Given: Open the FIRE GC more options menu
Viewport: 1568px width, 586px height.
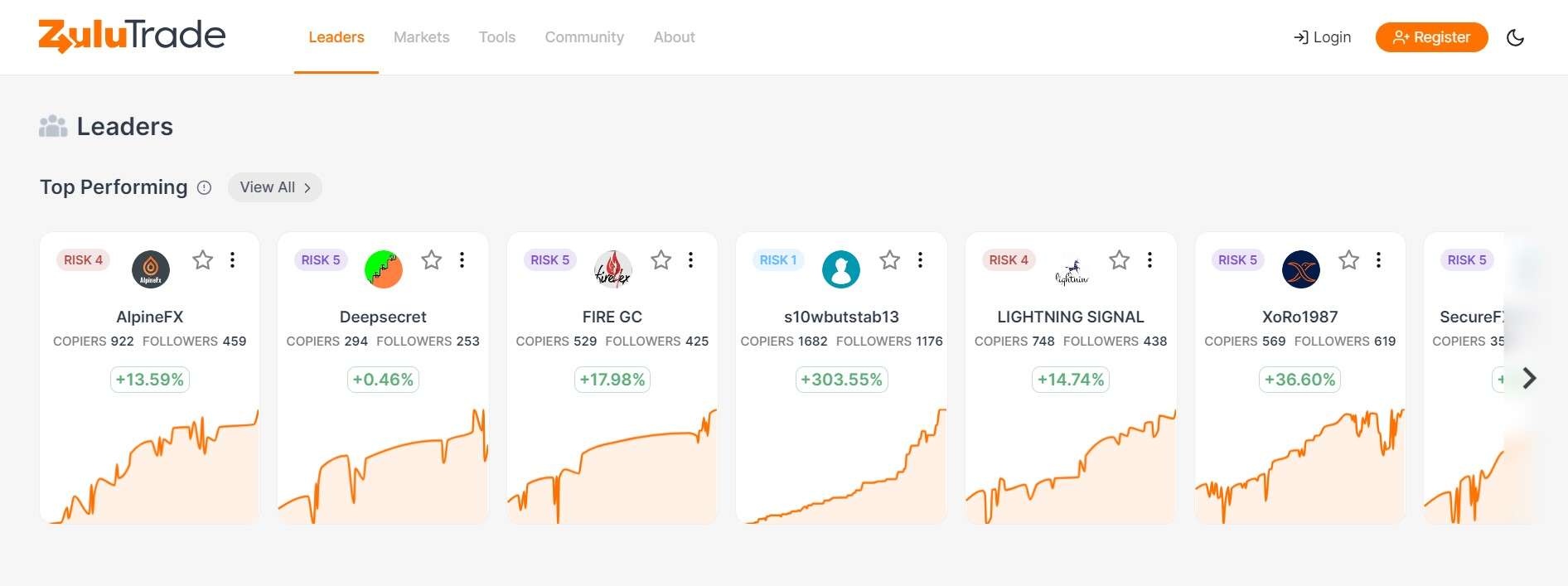Looking at the screenshot, I should tap(690, 260).
